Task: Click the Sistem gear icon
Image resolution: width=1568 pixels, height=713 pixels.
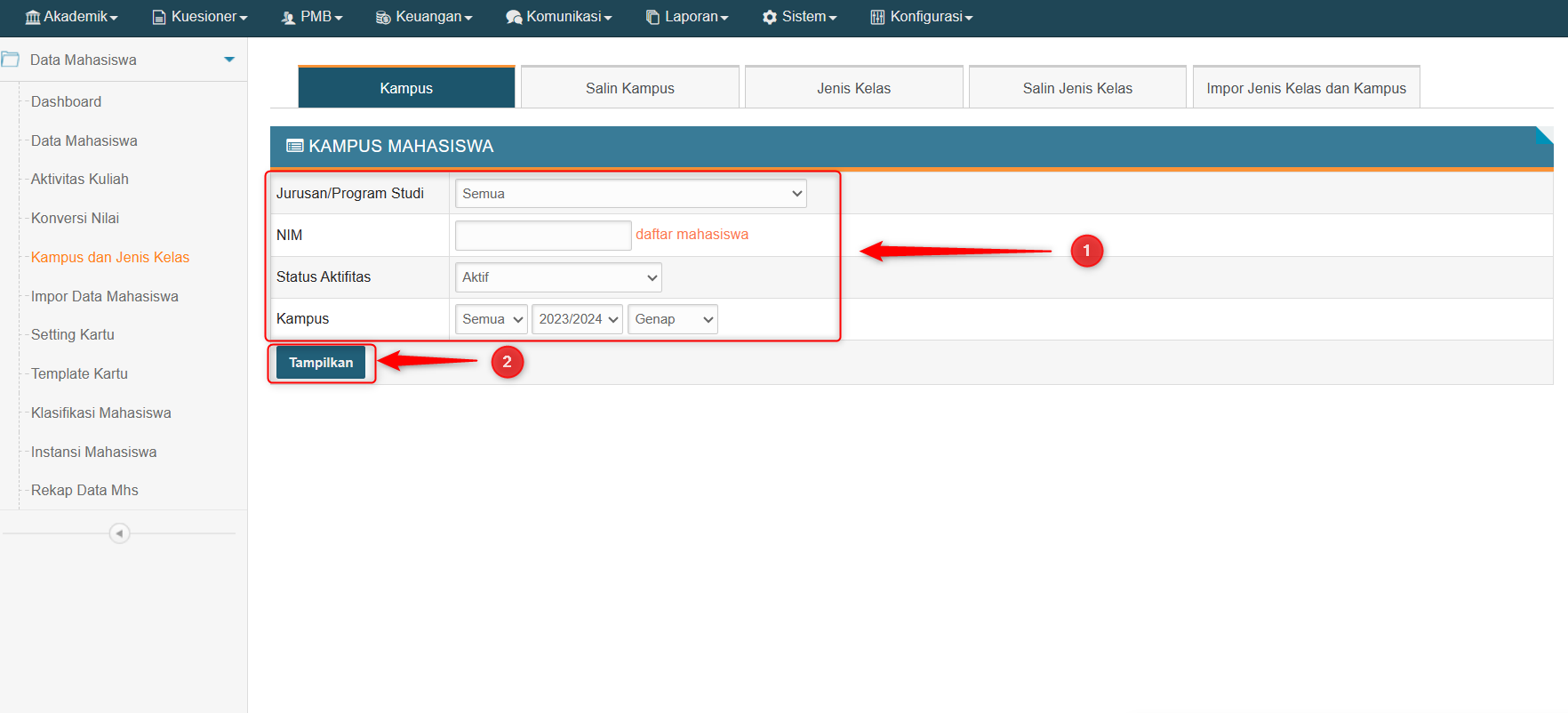Action: [x=770, y=18]
